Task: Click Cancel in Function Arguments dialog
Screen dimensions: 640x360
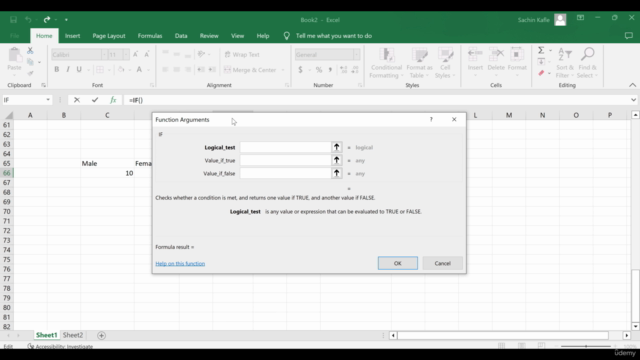Action: 442,263
